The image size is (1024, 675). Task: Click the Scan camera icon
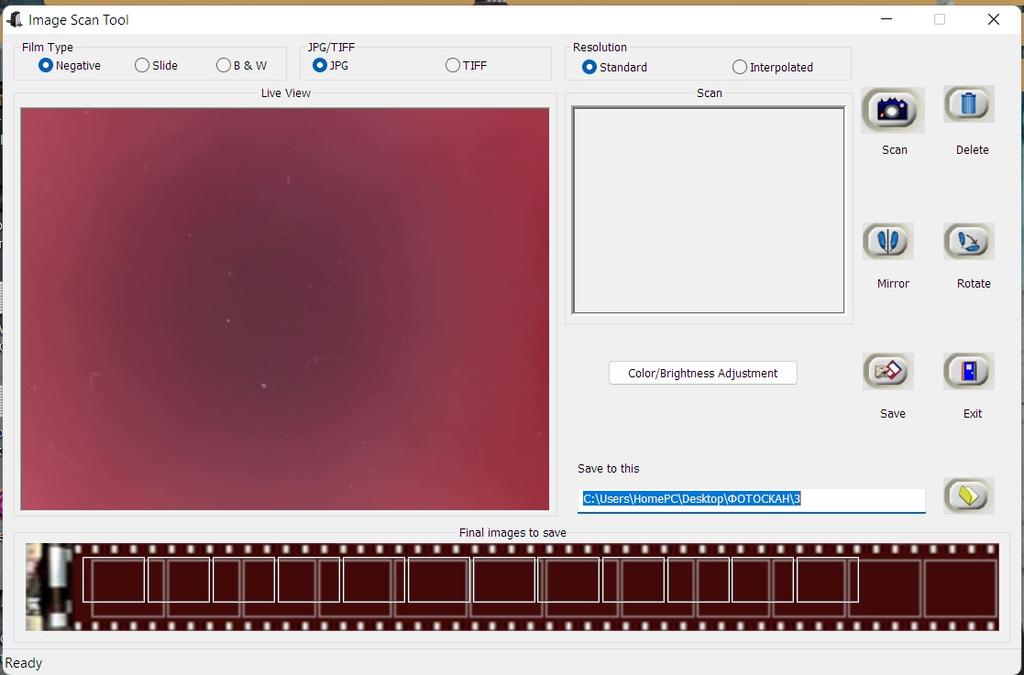click(892, 110)
